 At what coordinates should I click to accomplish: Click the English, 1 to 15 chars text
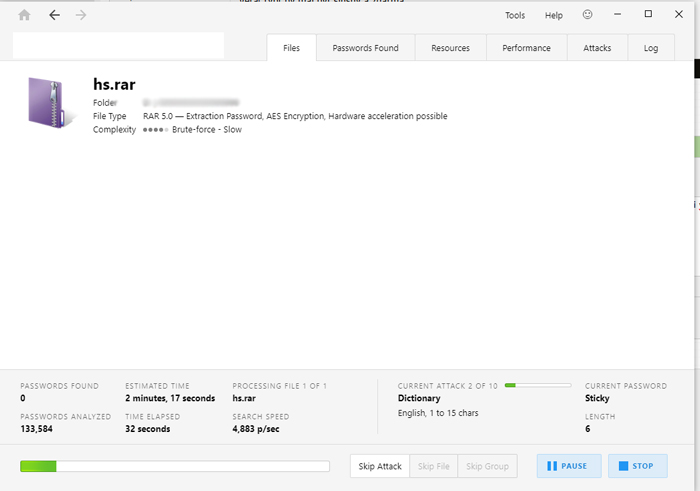[438, 413]
